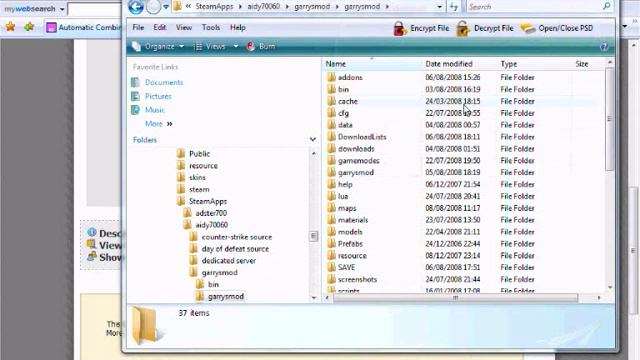Viewport: 640px width, 360px height.
Task: Select the addons folder icon
Action: pos(331,77)
